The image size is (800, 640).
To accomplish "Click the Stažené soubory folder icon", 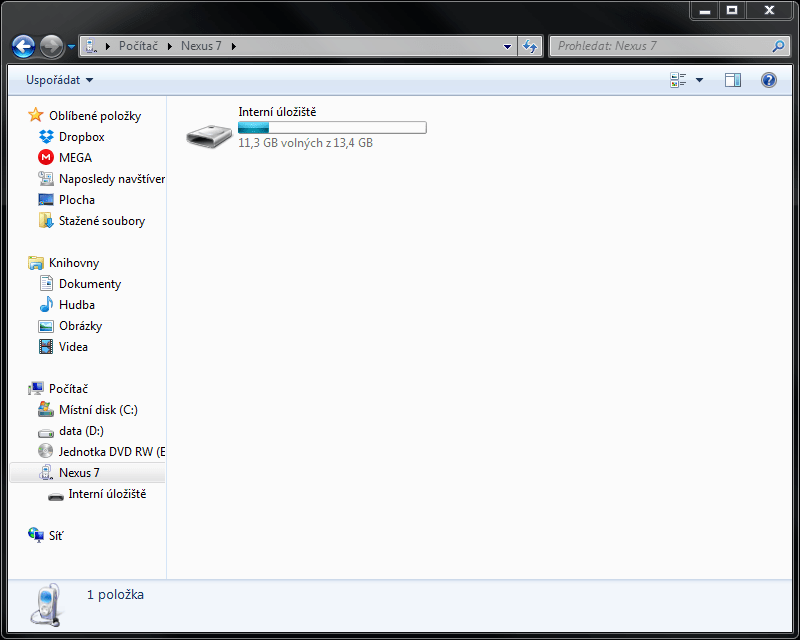I will point(46,220).
